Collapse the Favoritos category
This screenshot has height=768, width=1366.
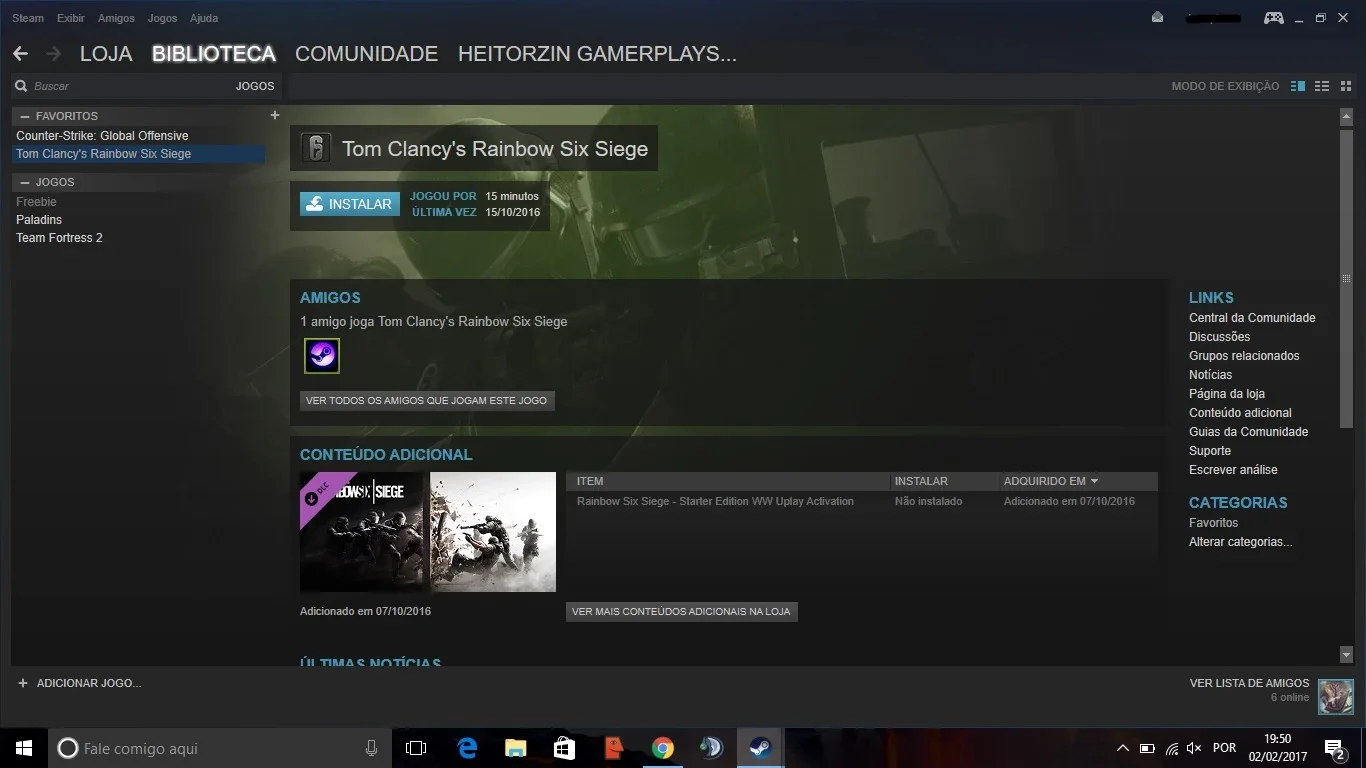click(x=25, y=116)
